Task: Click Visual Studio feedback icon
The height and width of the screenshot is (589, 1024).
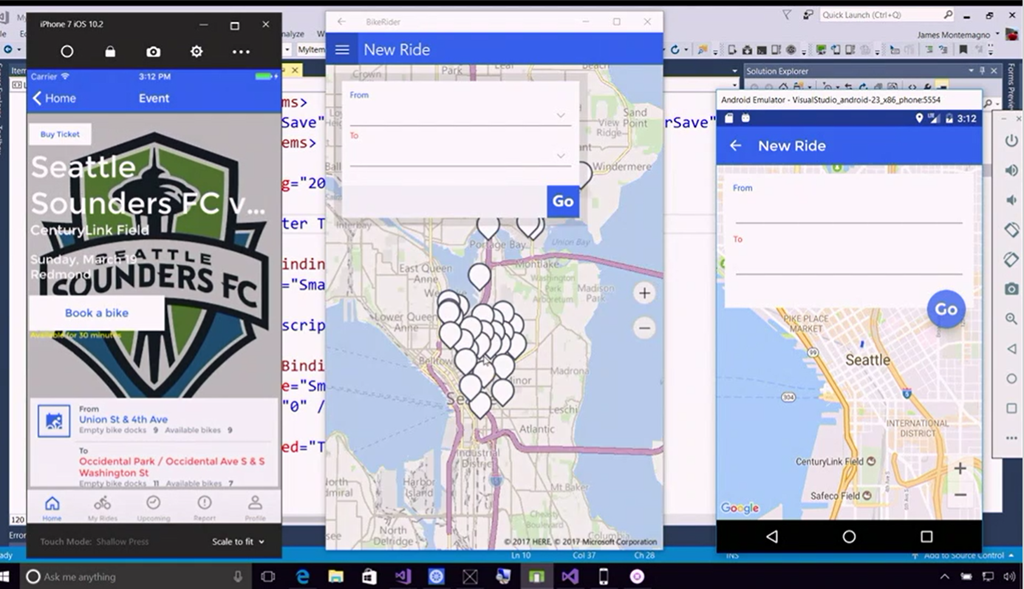Action: pos(808,14)
